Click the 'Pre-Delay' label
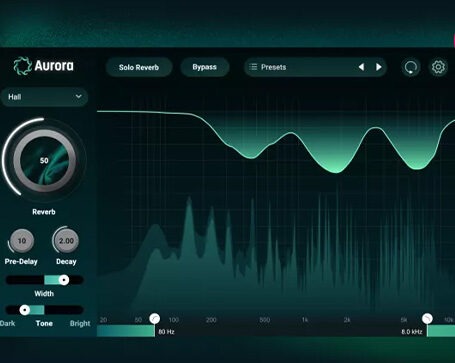The height and width of the screenshot is (363, 455). tap(21, 262)
